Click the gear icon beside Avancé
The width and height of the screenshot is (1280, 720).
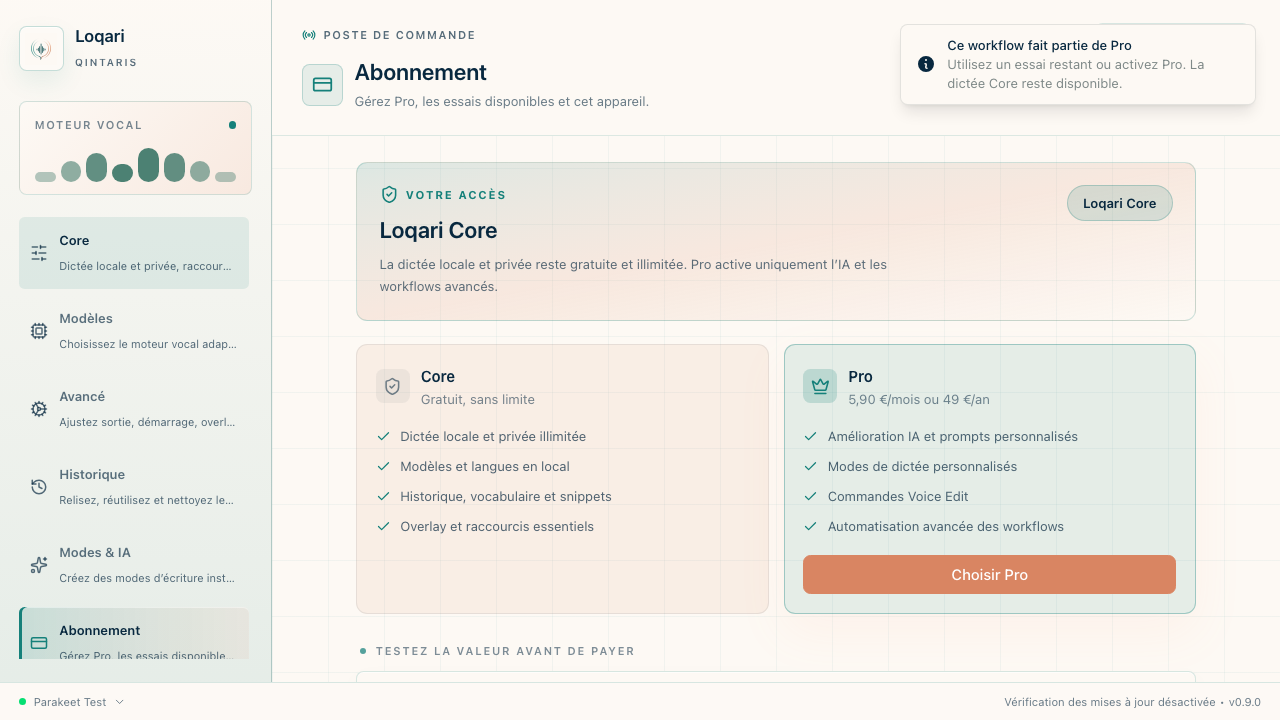click(39, 409)
